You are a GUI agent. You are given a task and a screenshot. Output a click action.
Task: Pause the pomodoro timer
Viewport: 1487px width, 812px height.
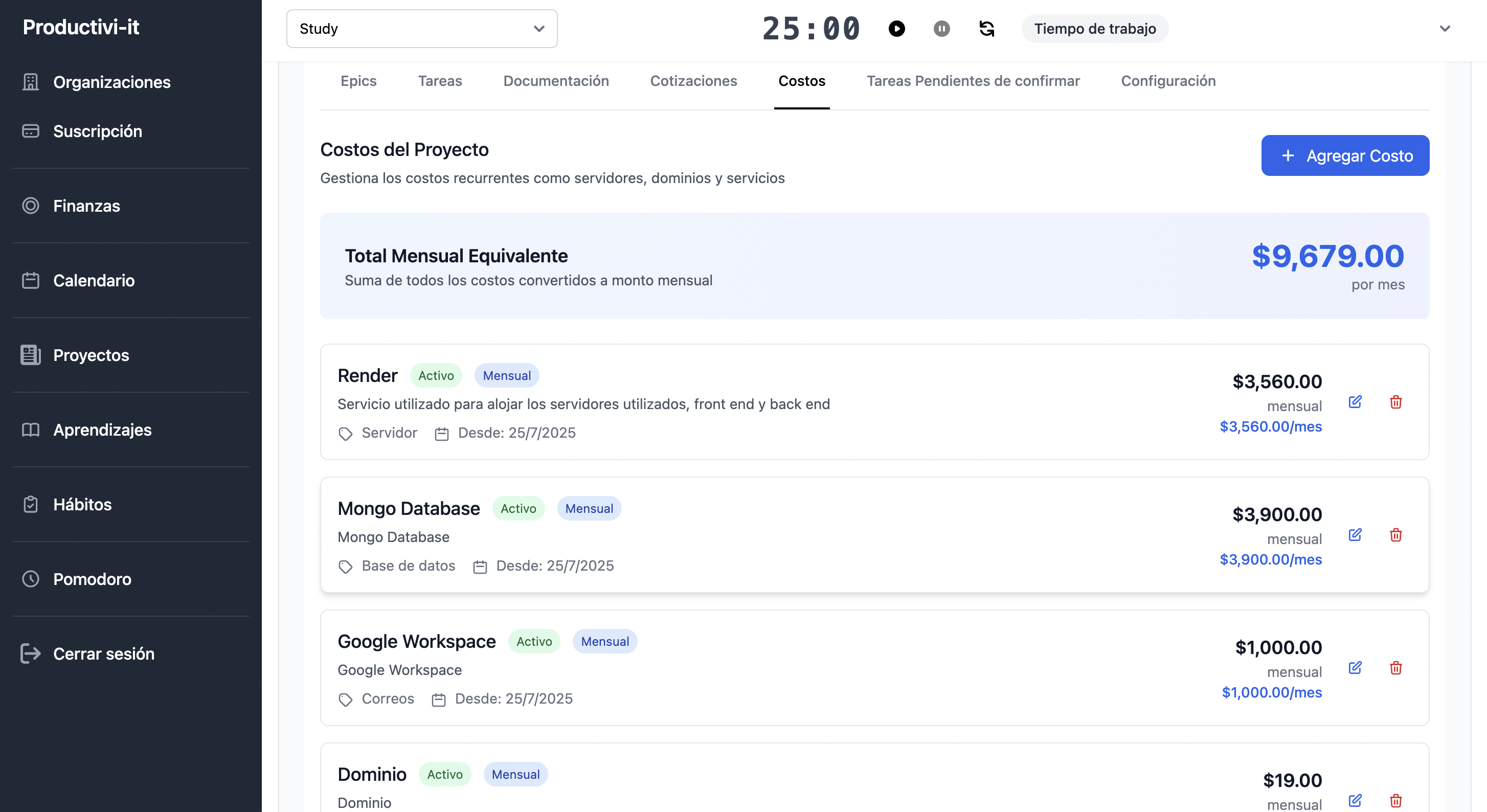pyautogui.click(x=941, y=28)
